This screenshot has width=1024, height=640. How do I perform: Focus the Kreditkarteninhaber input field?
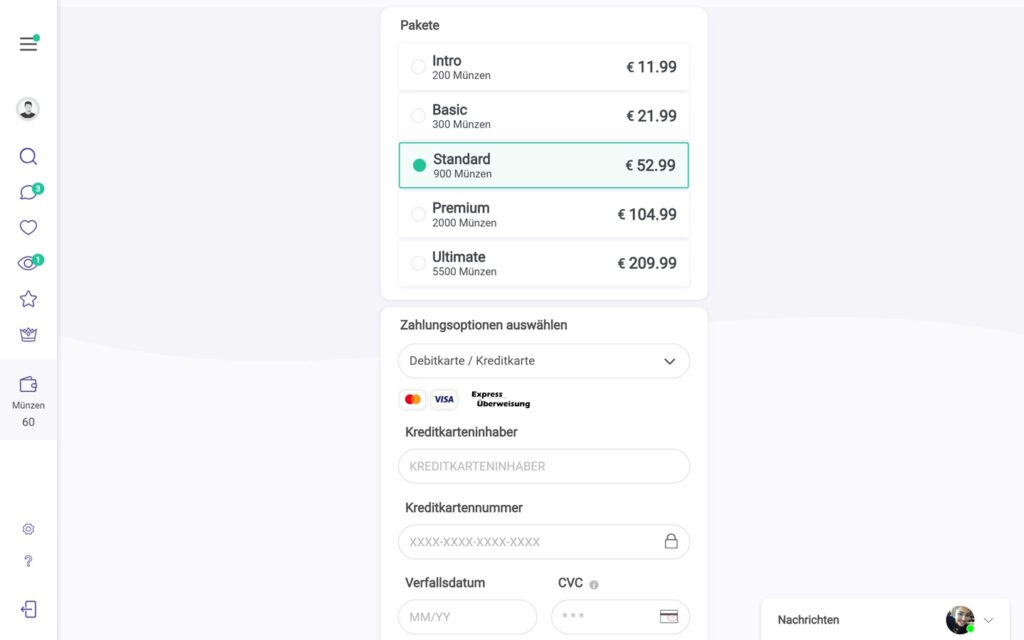click(543, 466)
